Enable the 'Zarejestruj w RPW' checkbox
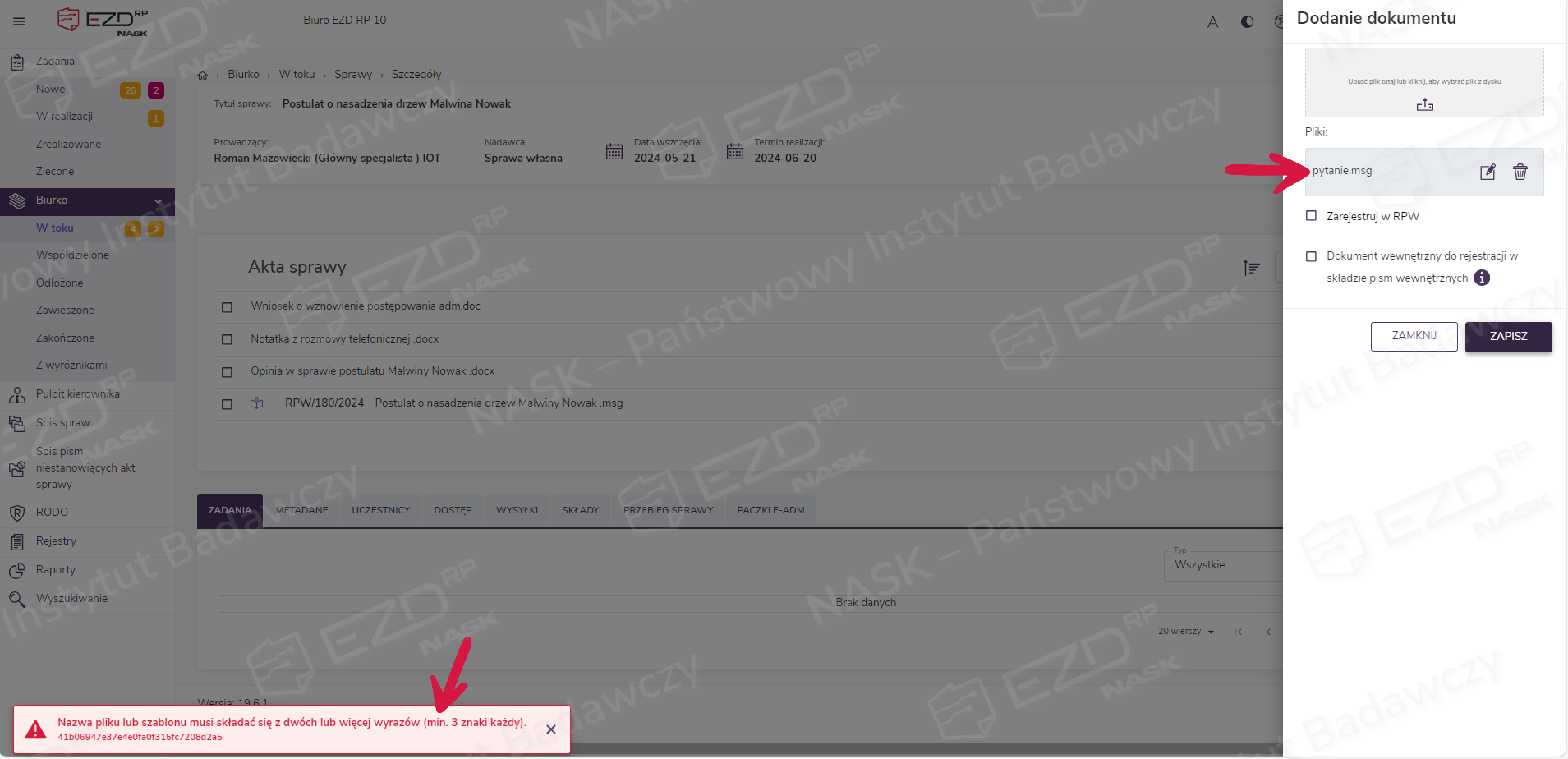Image resolution: width=1568 pixels, height=759 pixels. click(x=1311, y=216)
